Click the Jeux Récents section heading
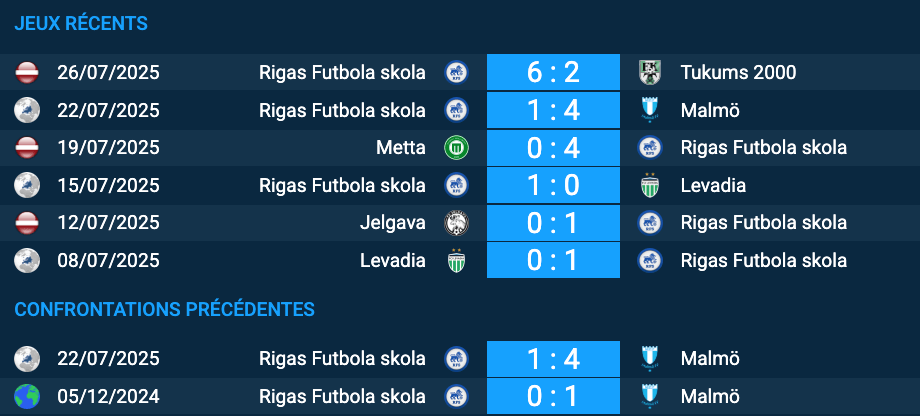The height and width of the screenshot is (416, 920). pos(81,23)
